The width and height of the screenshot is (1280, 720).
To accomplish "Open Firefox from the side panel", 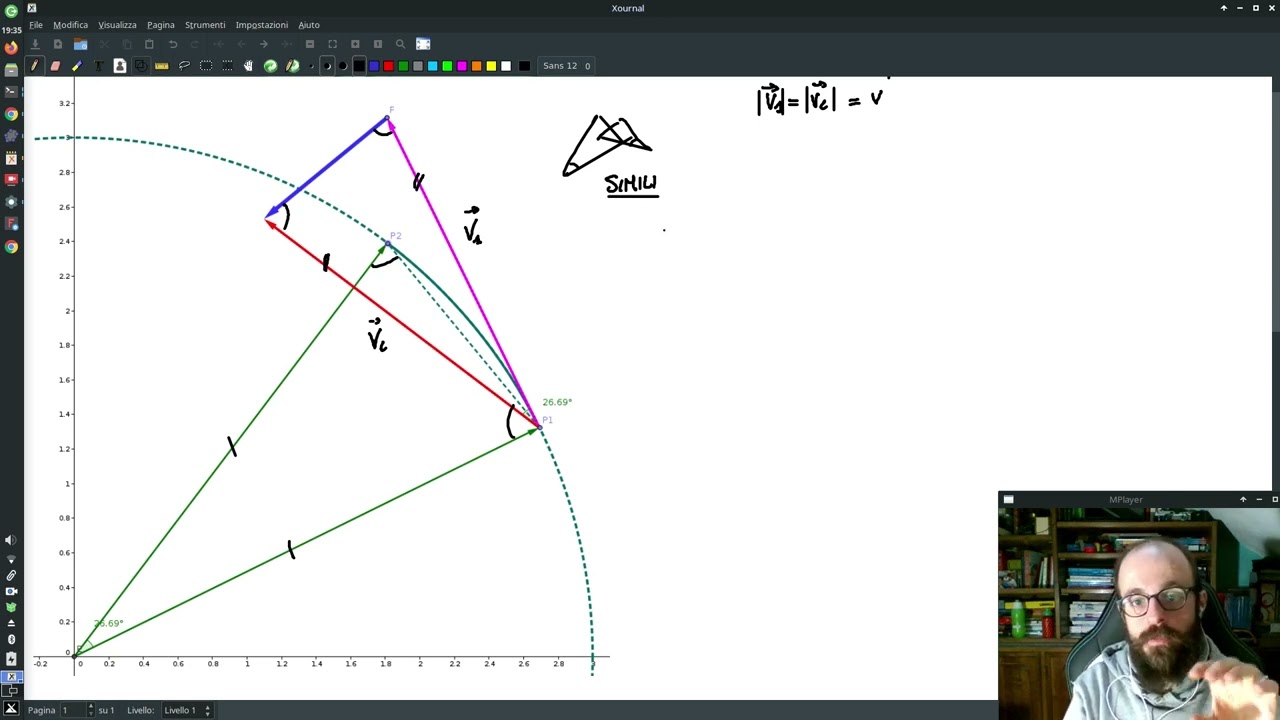I will click(x=11, y=47).
